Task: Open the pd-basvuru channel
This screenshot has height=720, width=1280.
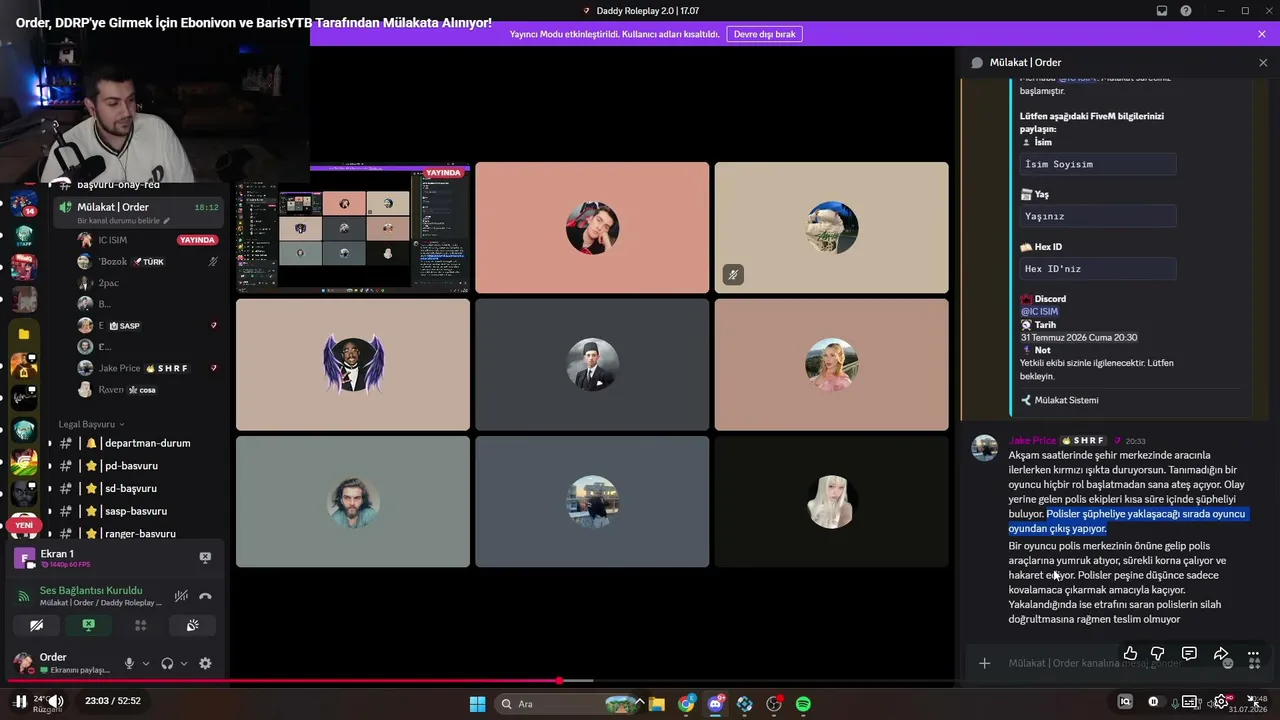Action: click(138, 466)
